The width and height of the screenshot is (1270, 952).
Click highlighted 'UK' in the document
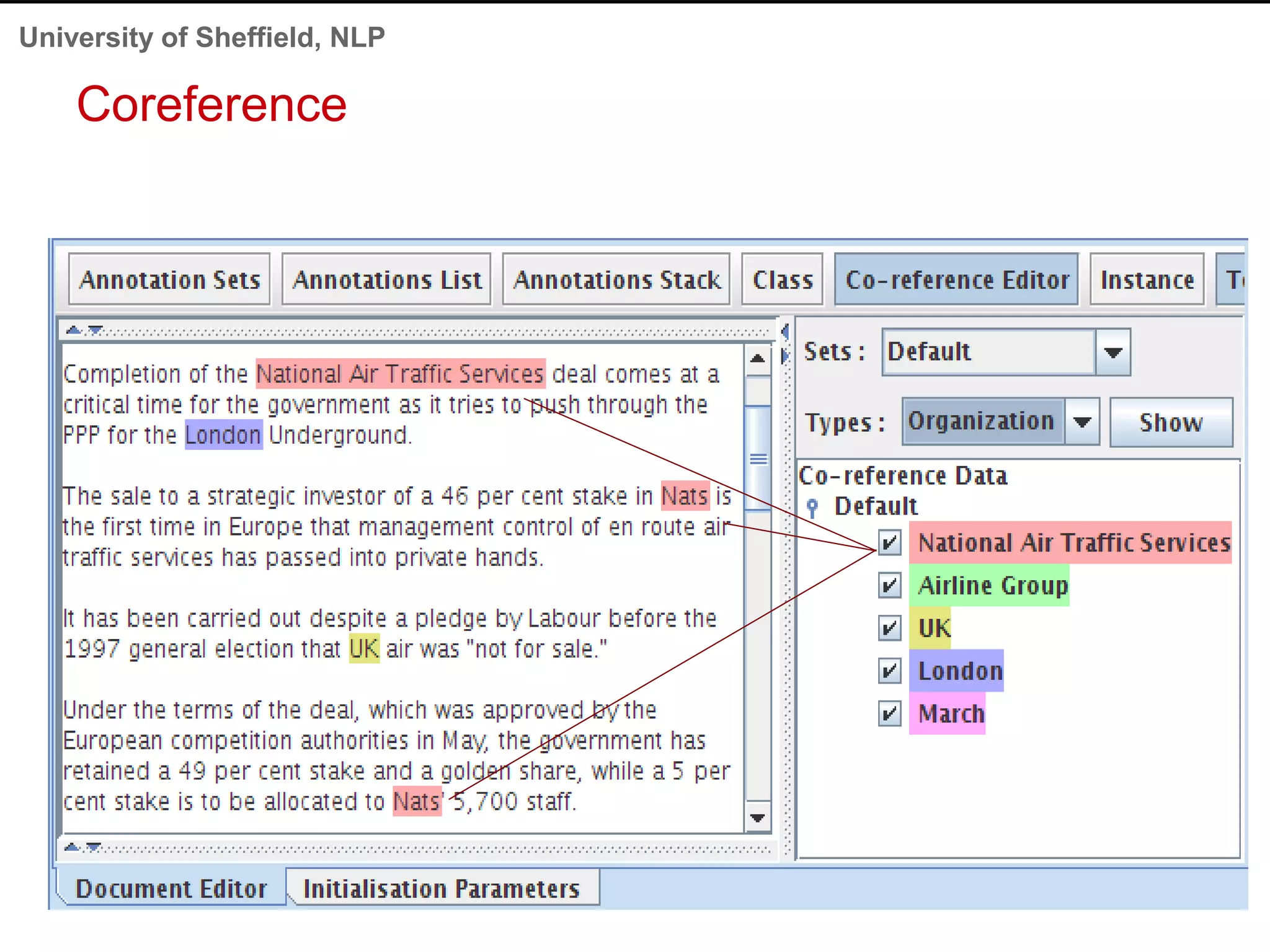pos(364,648)
